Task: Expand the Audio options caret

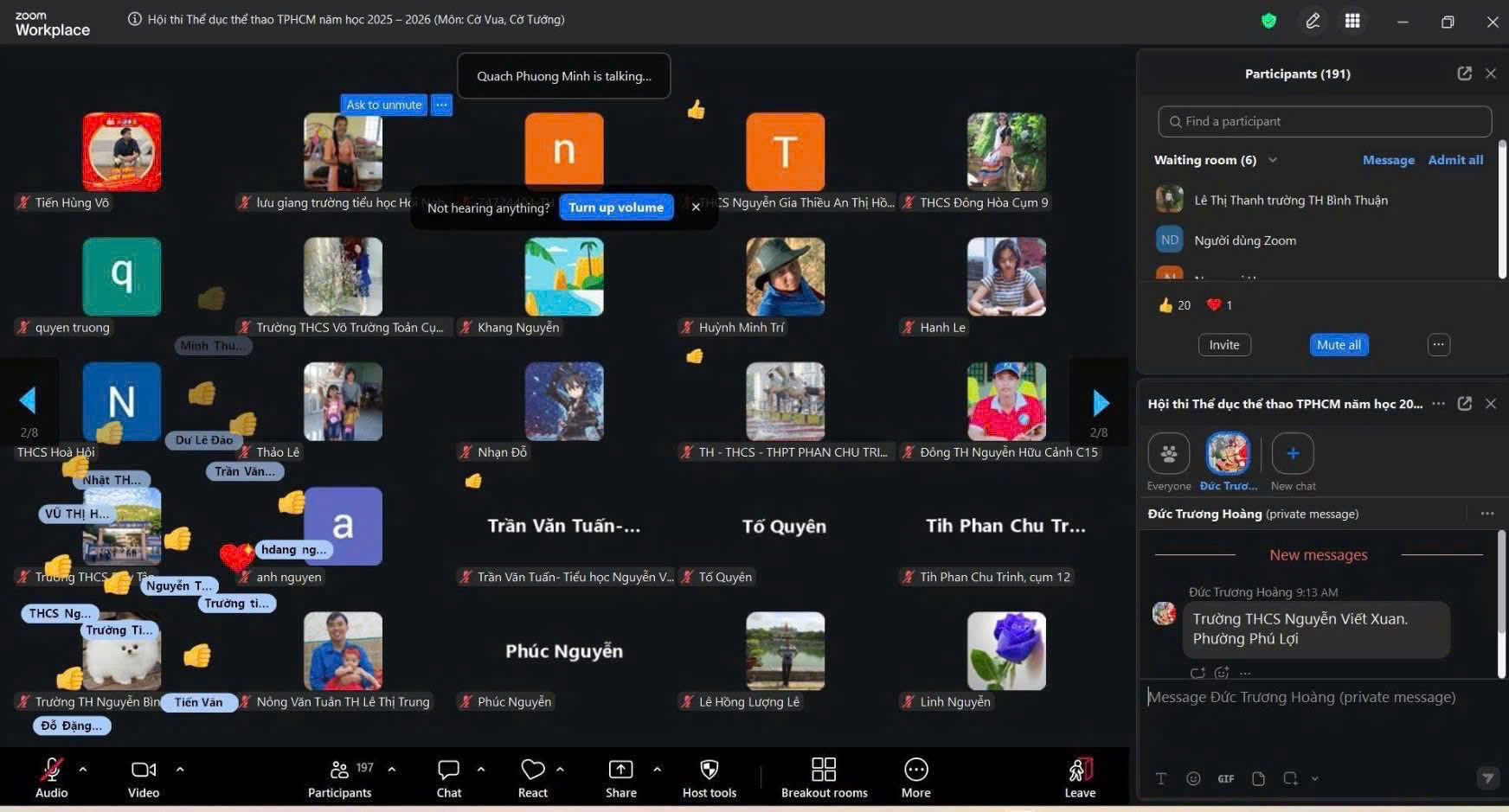Action: point(83,769)
